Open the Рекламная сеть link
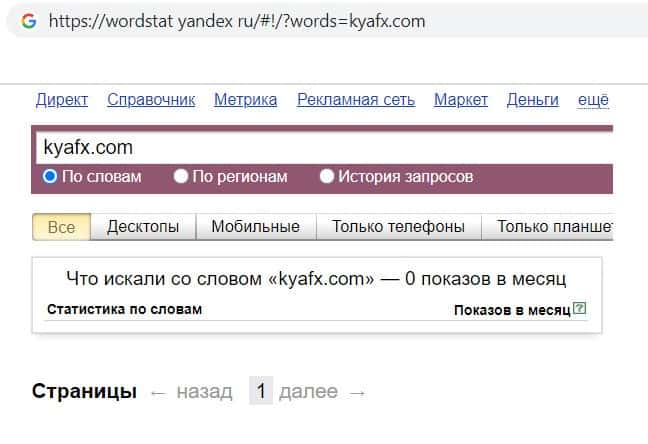 [356, 100]
